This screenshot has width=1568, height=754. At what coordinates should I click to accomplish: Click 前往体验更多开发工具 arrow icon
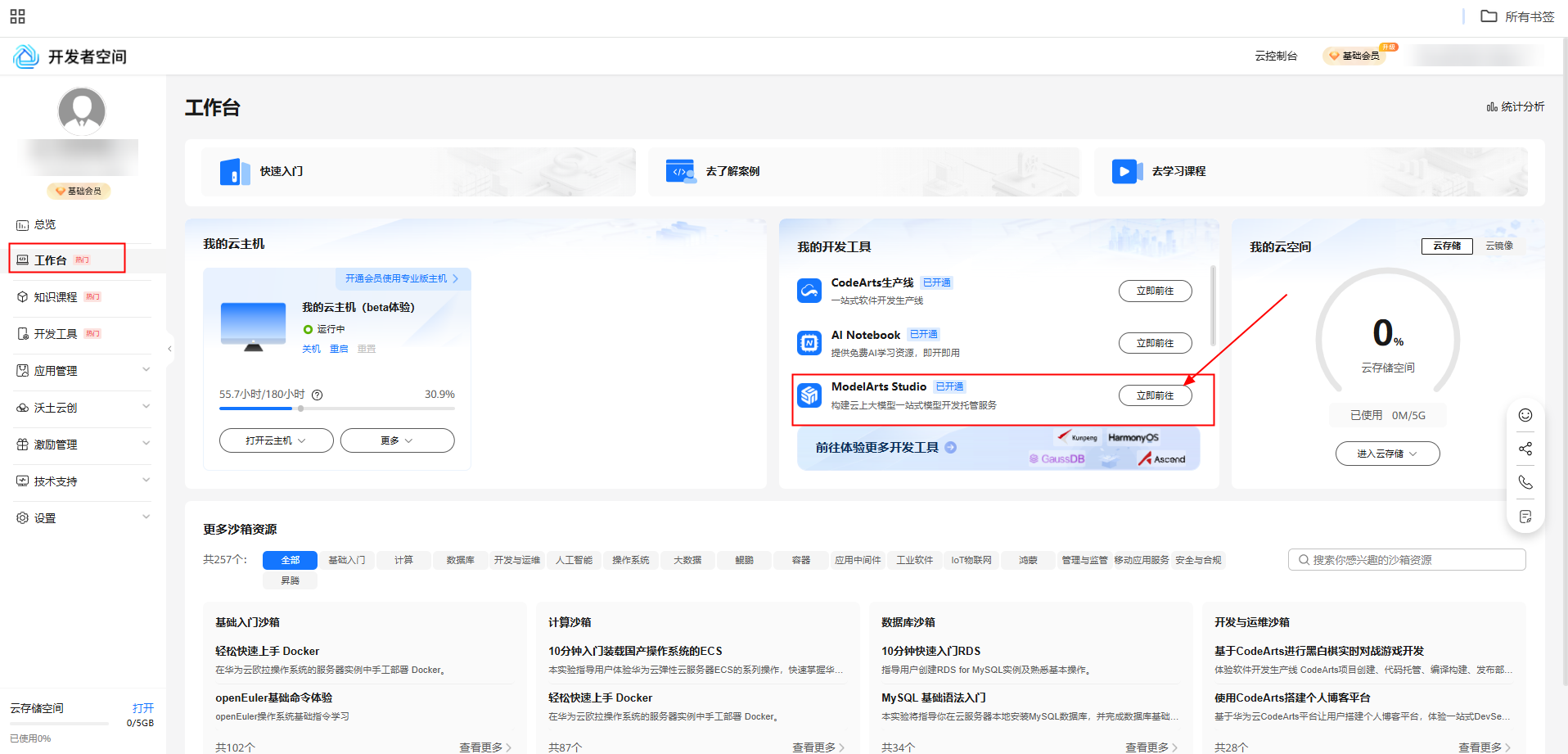(x=951, y=447)
